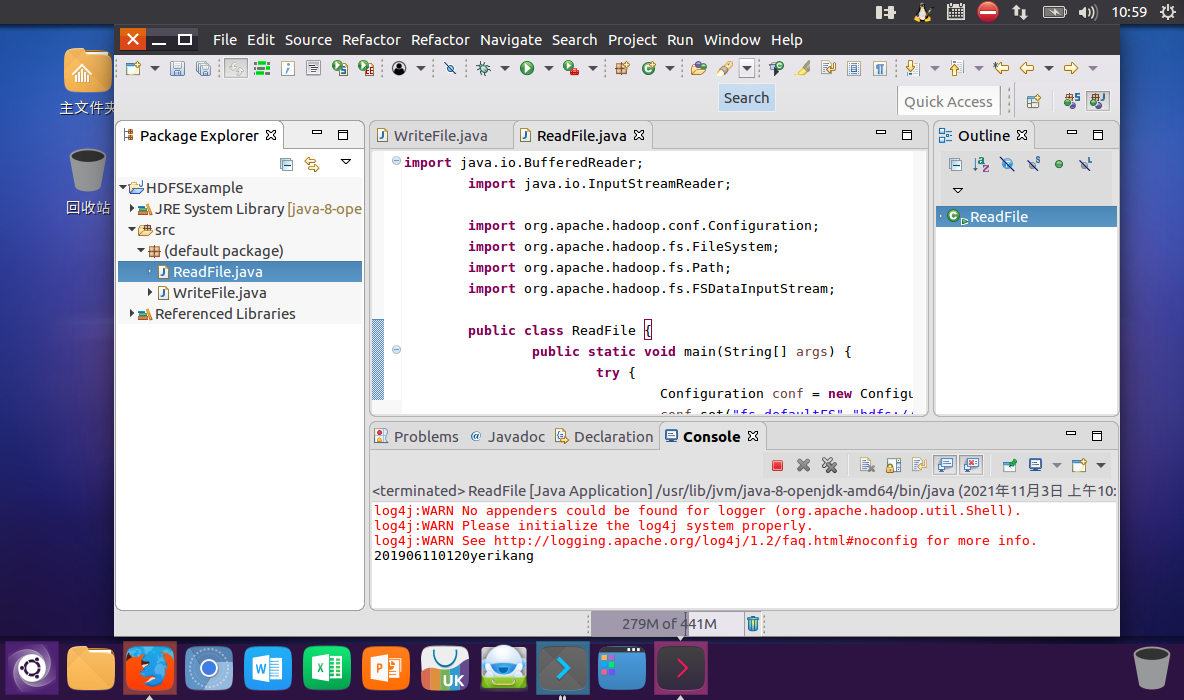The width and height of the screenshot is (1184, 700).
Task: Open the Refactor menu
Action: coord(371,40)
